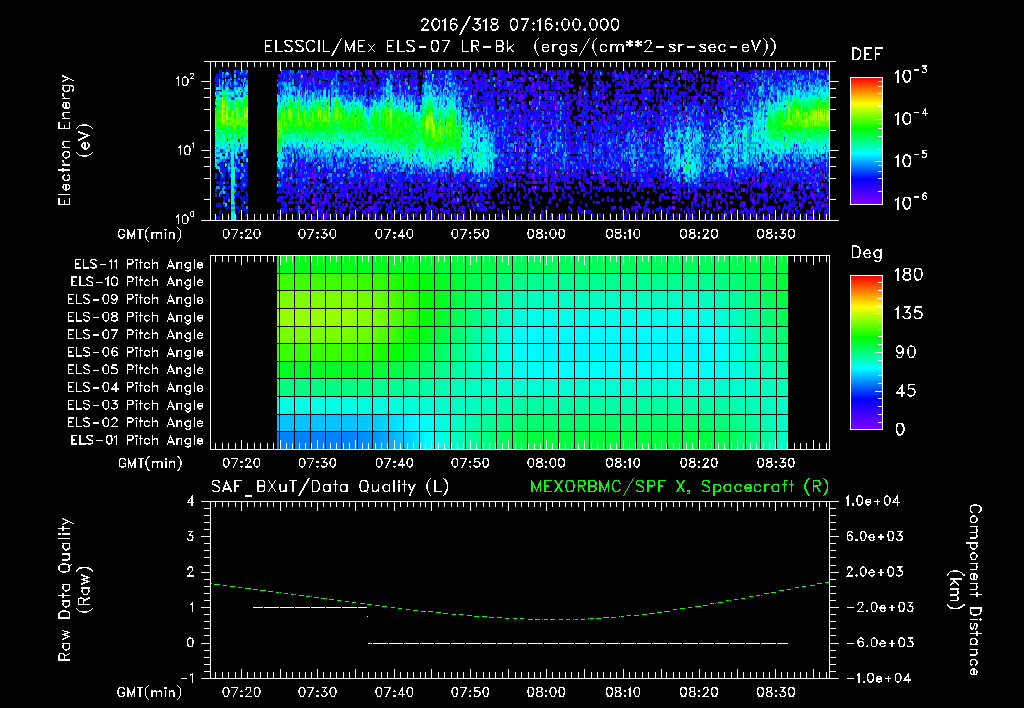1024x708 pixels.
Task: Click the data quality line at level 0
Action: click(578, 643)
